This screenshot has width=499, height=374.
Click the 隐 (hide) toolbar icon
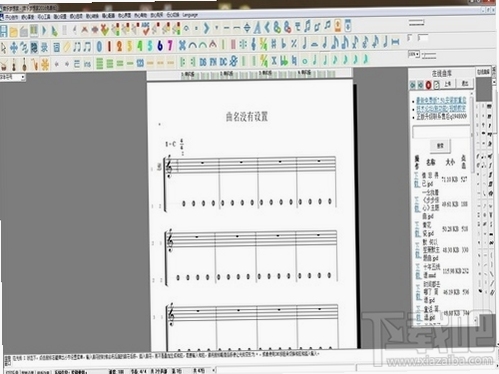(x=34, y=48)
